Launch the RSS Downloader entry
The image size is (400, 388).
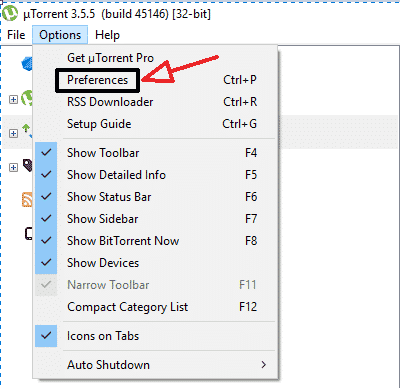(x=110, y=102)
